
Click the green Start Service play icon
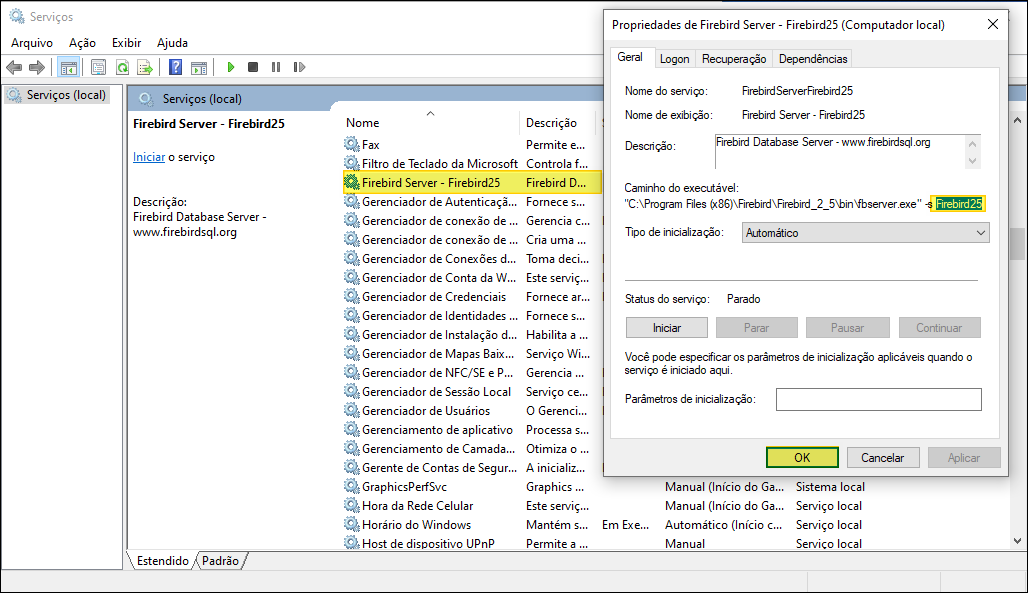(x=230, y=67)
